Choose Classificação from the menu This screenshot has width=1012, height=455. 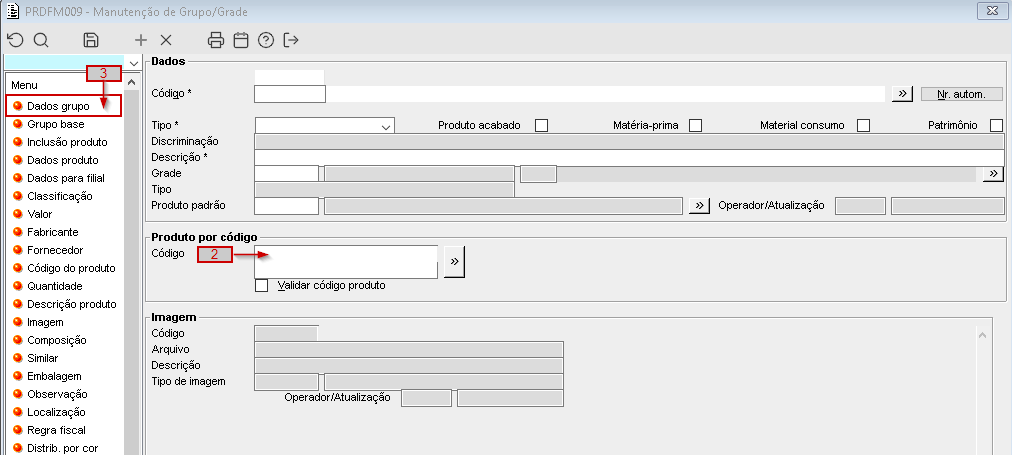coord(59,196)
